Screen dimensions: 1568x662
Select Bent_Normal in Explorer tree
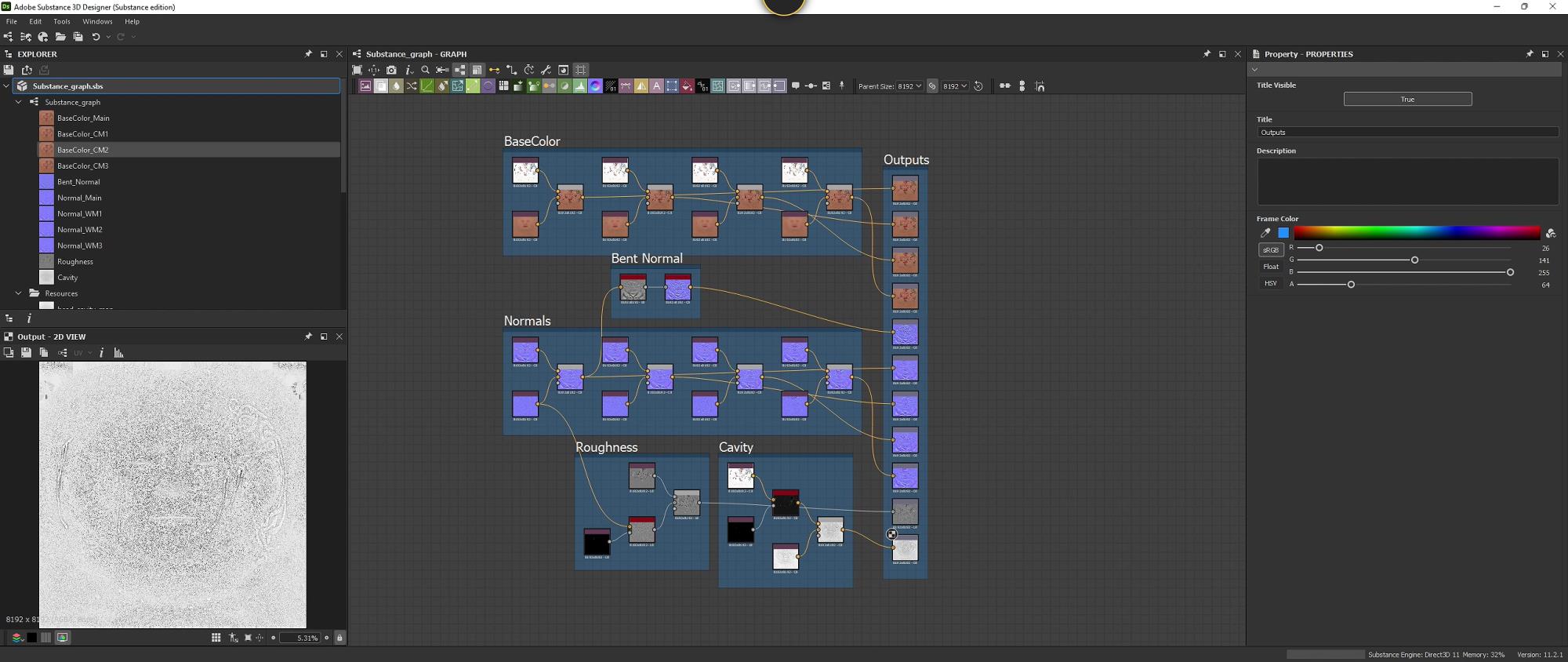tap(78, 182)
